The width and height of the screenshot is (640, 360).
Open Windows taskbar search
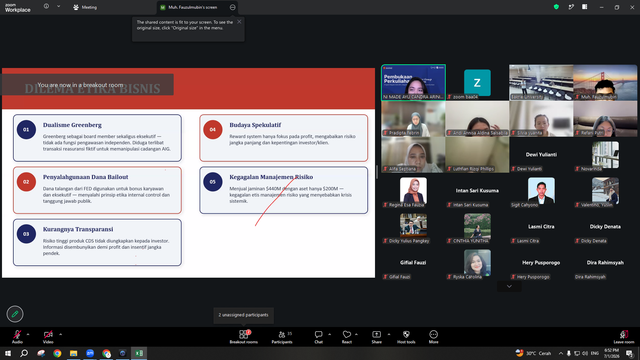tap(24, 353)
